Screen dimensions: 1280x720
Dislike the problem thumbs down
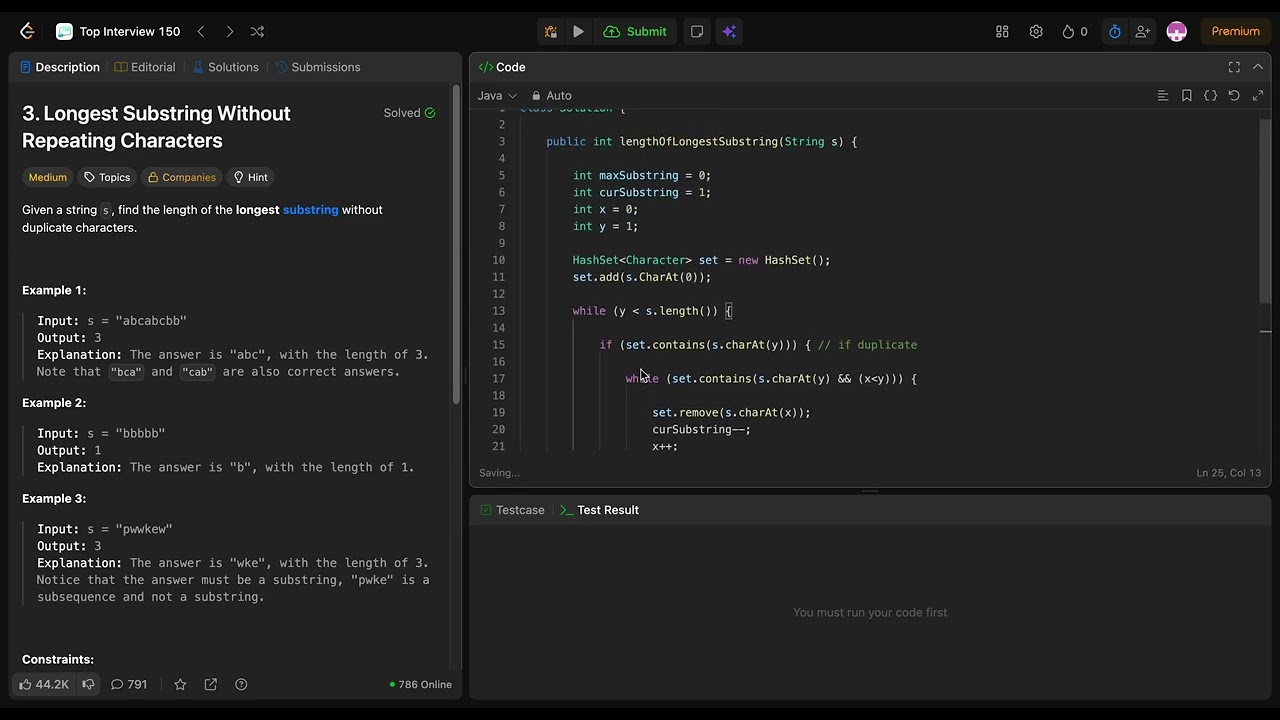click(88, 684)
